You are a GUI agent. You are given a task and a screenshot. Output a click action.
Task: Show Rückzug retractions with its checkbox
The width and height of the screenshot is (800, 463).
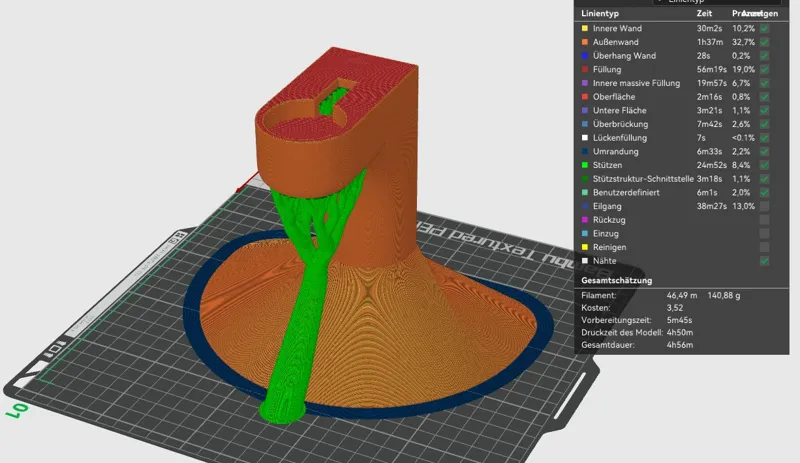click(764, 220)
